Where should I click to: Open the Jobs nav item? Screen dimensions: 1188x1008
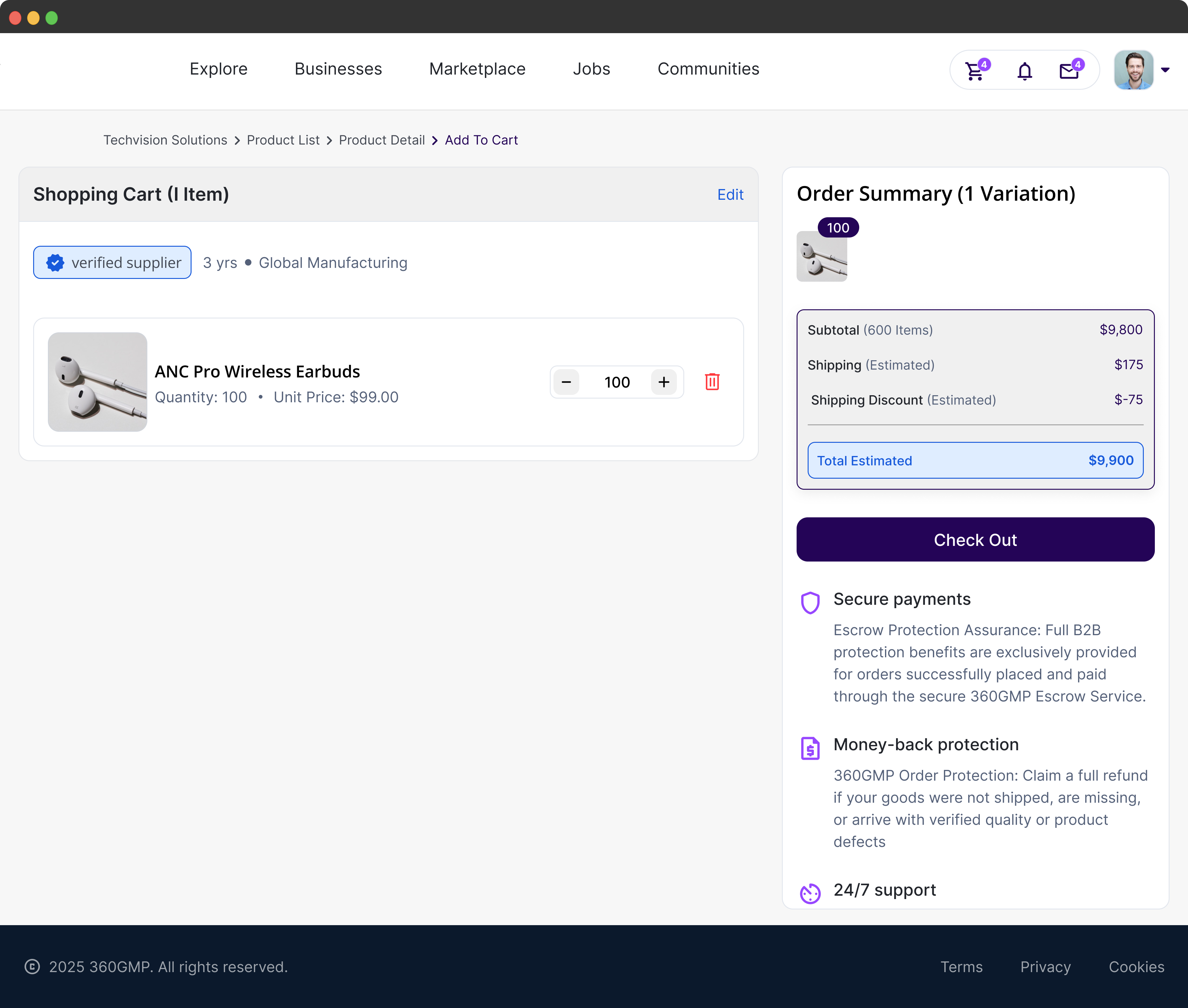pos(591,68)
